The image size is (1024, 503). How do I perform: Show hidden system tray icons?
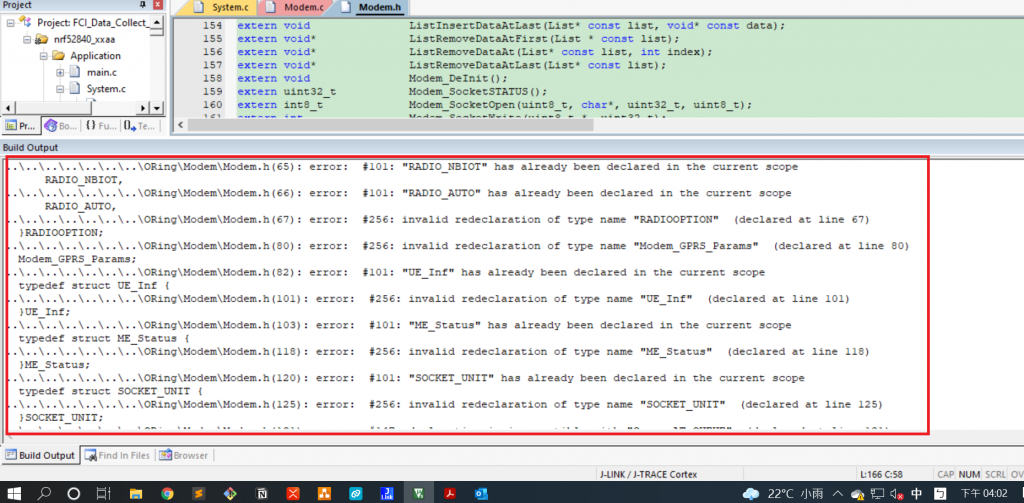[839, 493]
